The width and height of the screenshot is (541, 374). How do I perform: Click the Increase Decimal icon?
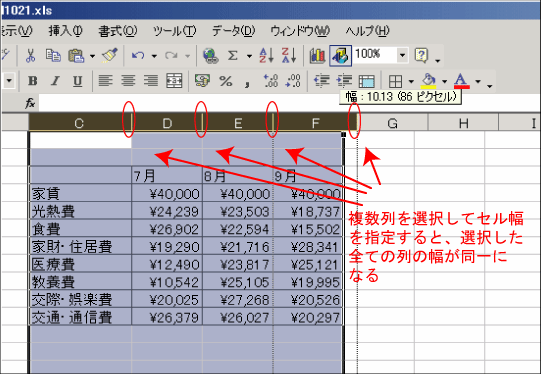tap(271, 81)
